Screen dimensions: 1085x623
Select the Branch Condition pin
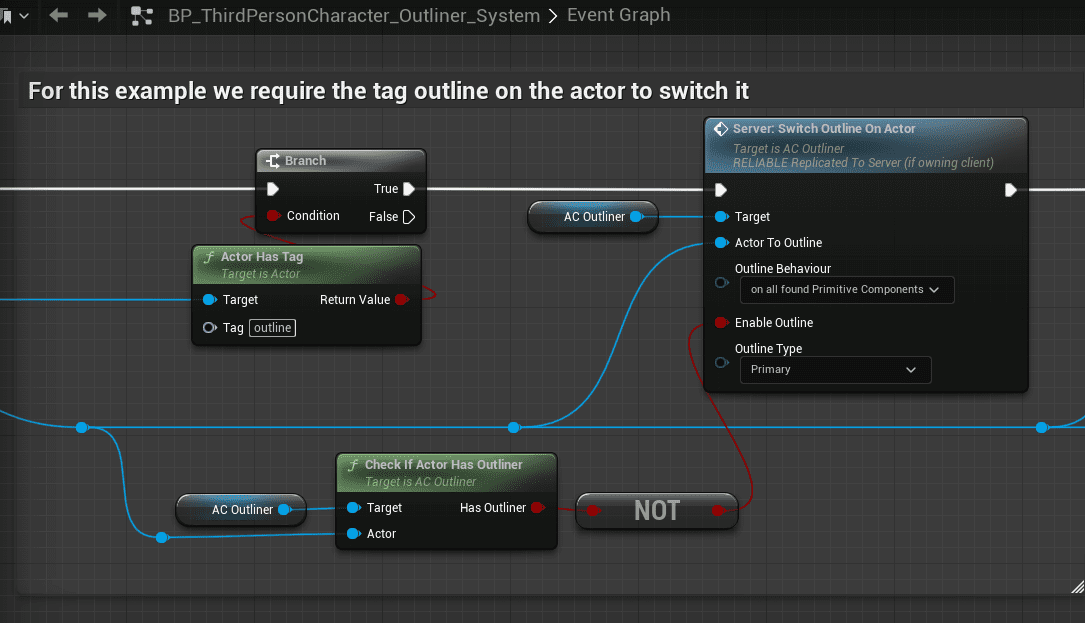click(x=273, y=215)
